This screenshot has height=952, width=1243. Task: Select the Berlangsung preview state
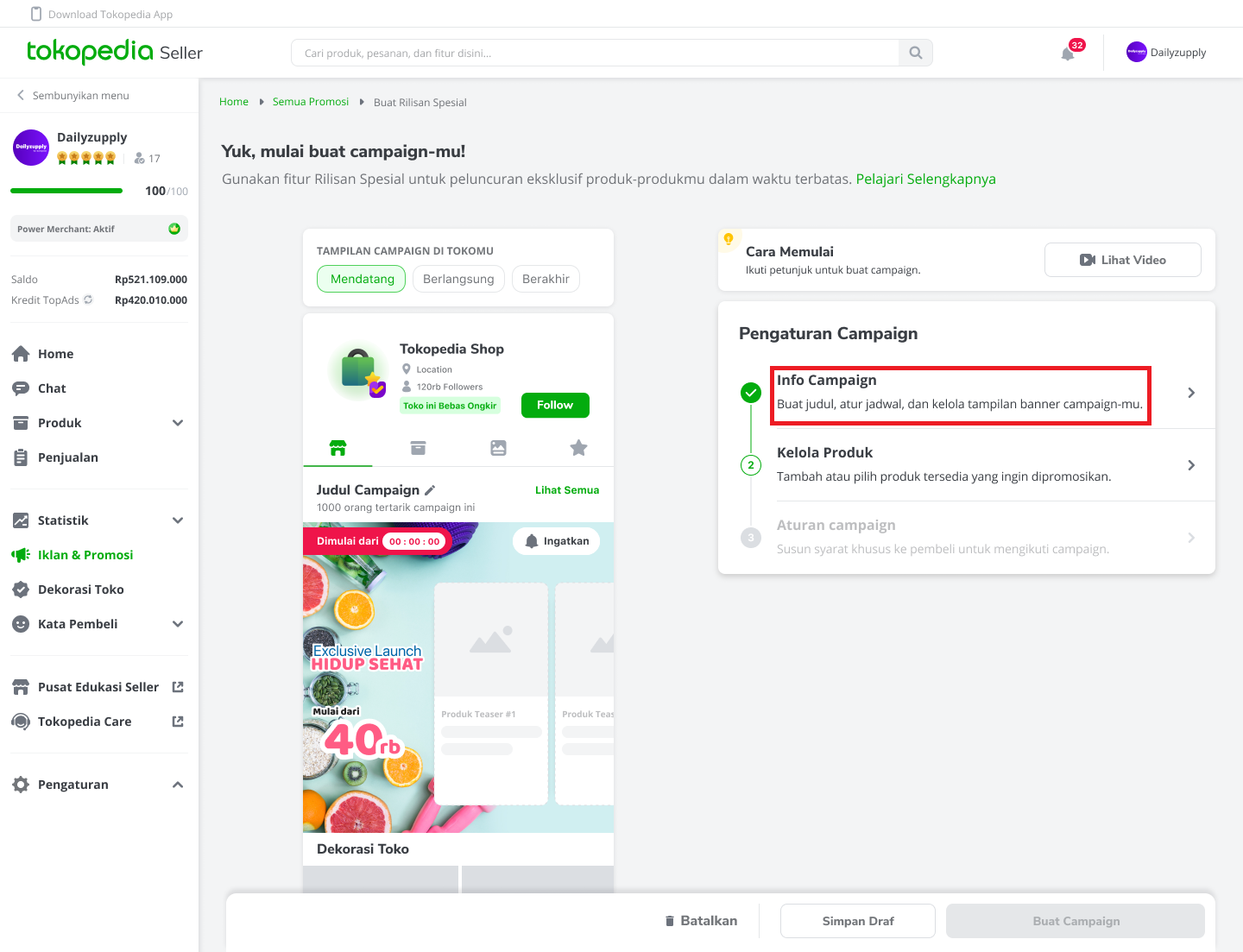coord(458,279)
